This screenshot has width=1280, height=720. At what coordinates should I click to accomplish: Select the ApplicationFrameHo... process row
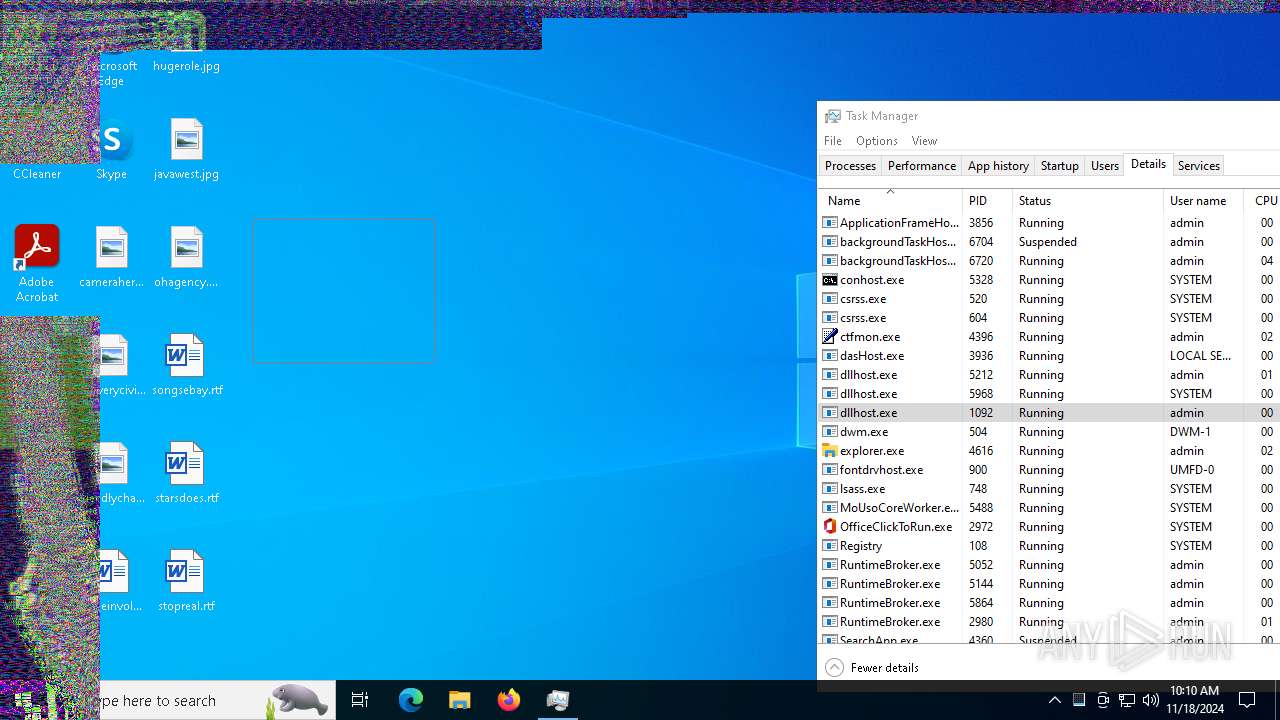pos(1049,223)
